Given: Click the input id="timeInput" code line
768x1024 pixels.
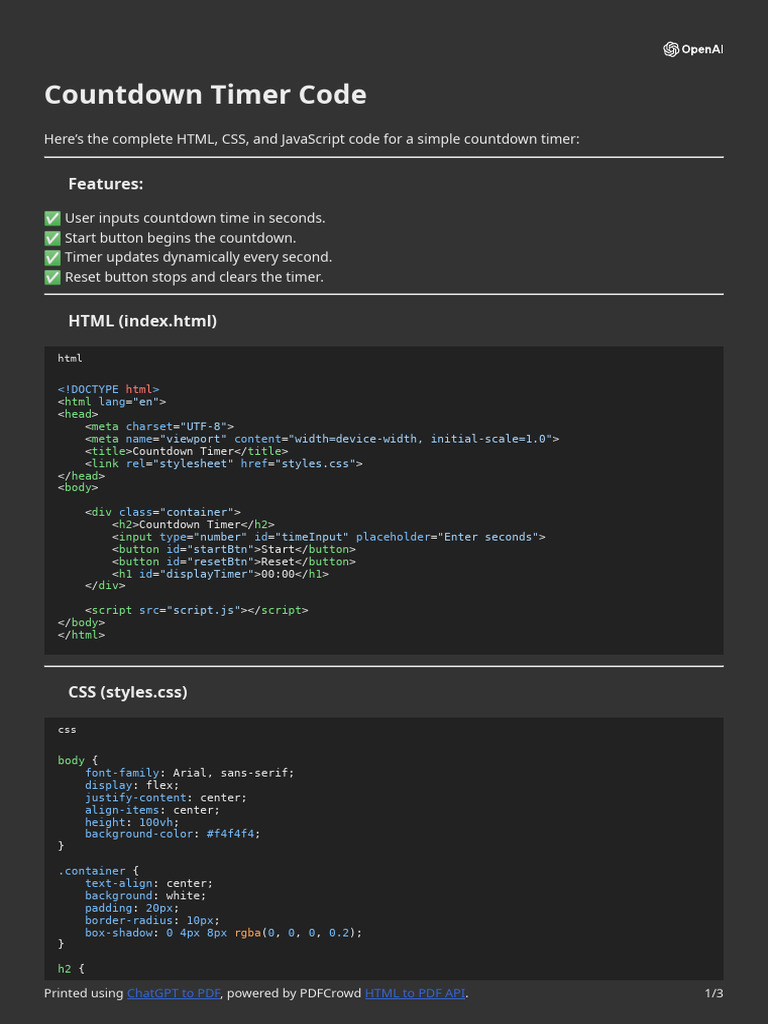Looking at the screenshot, I should [328, 537].
